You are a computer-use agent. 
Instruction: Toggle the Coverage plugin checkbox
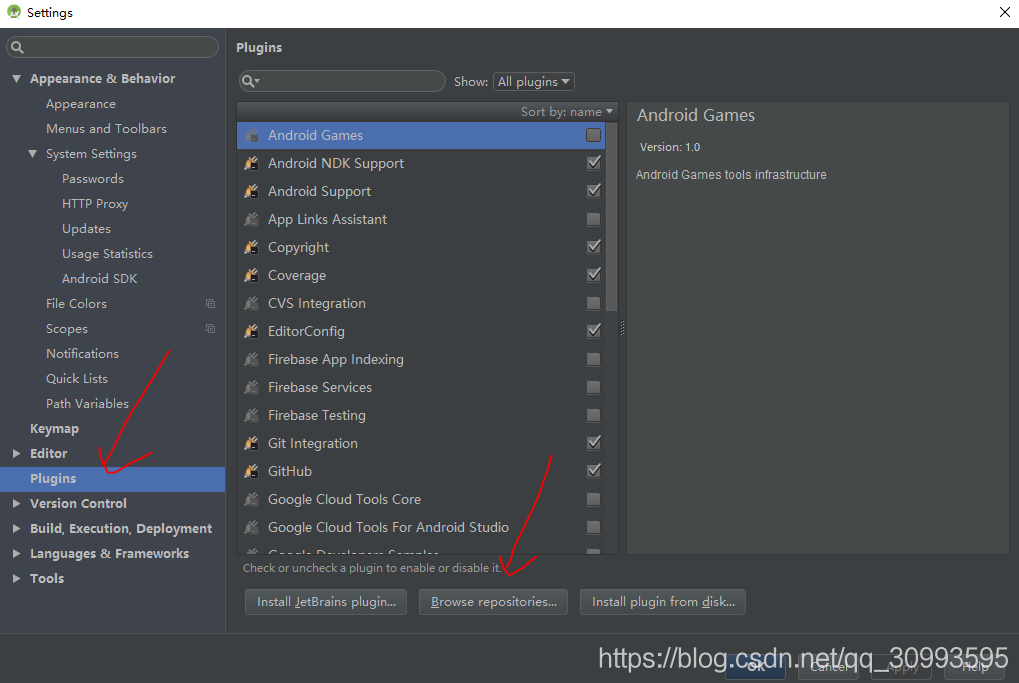(593, 274)
